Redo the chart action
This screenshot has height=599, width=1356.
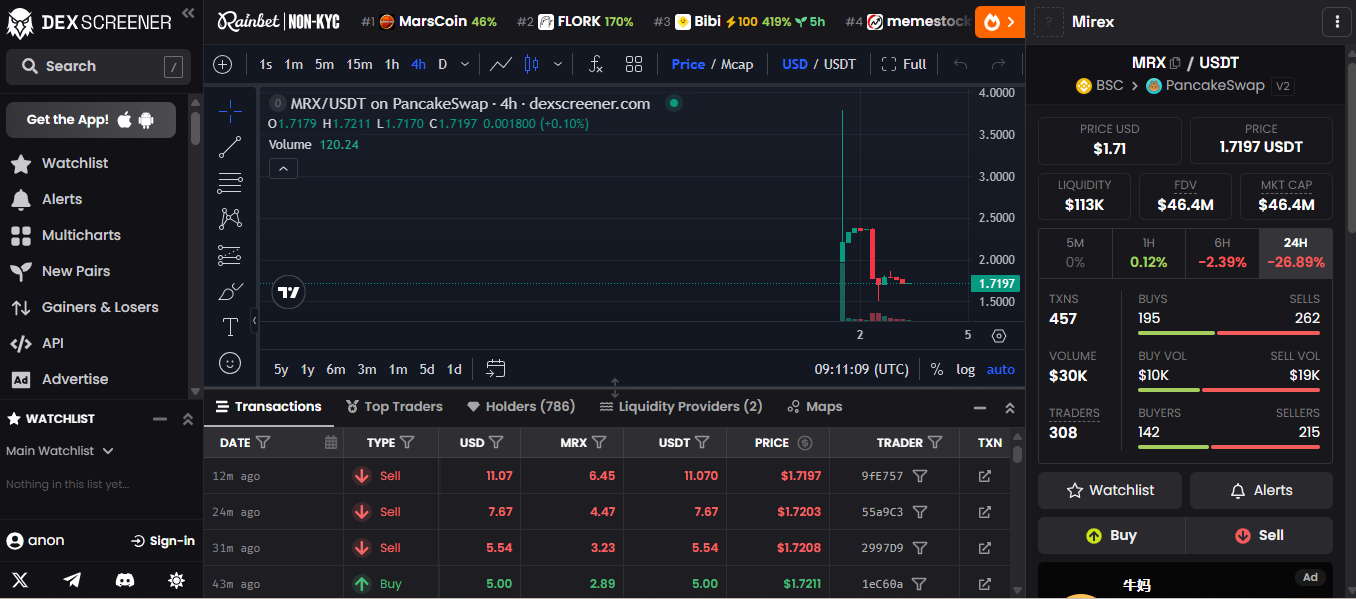point(998,64)
